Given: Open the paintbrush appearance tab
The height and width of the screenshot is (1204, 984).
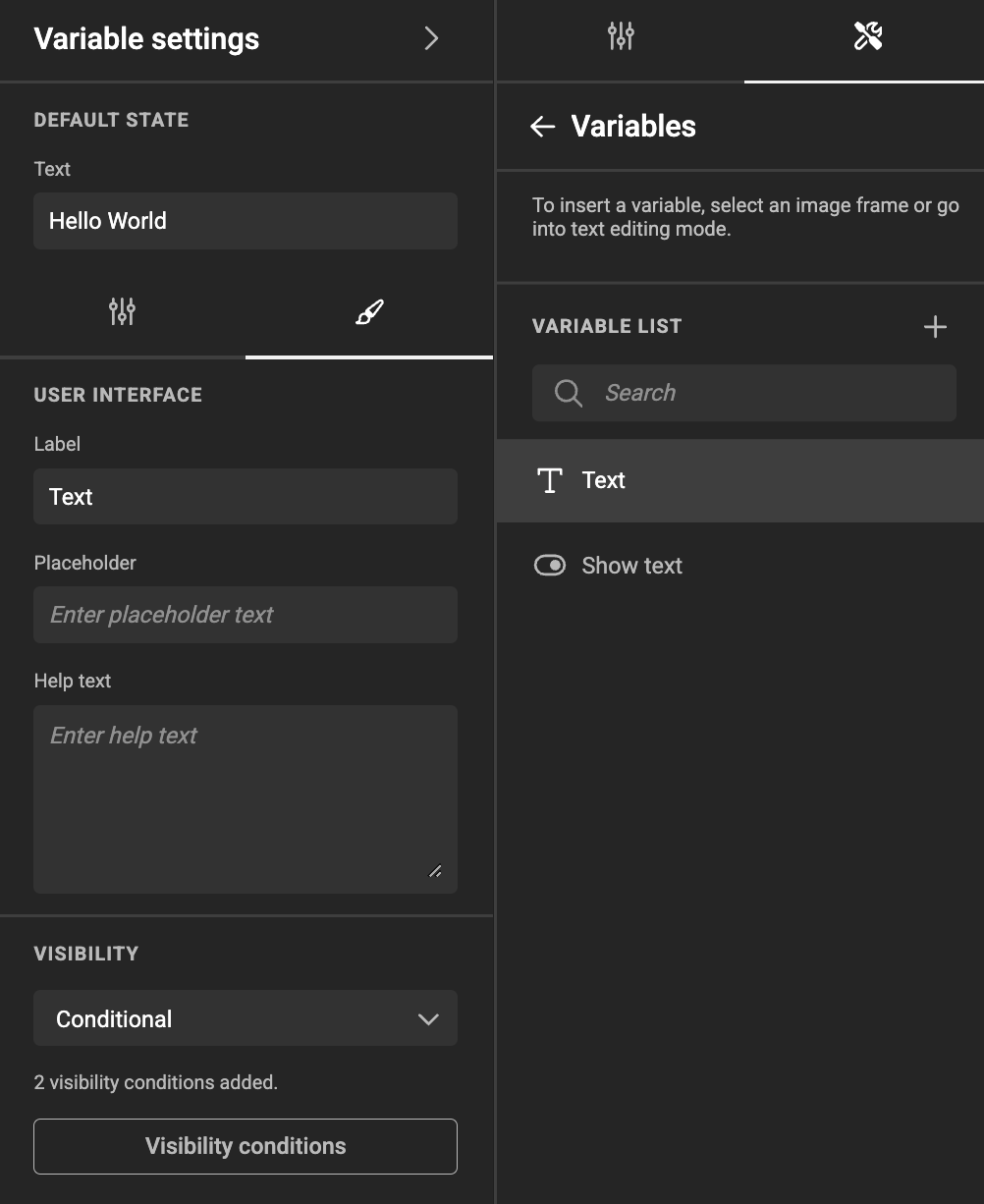Looking at the screenshot, I should click(369, 312).
